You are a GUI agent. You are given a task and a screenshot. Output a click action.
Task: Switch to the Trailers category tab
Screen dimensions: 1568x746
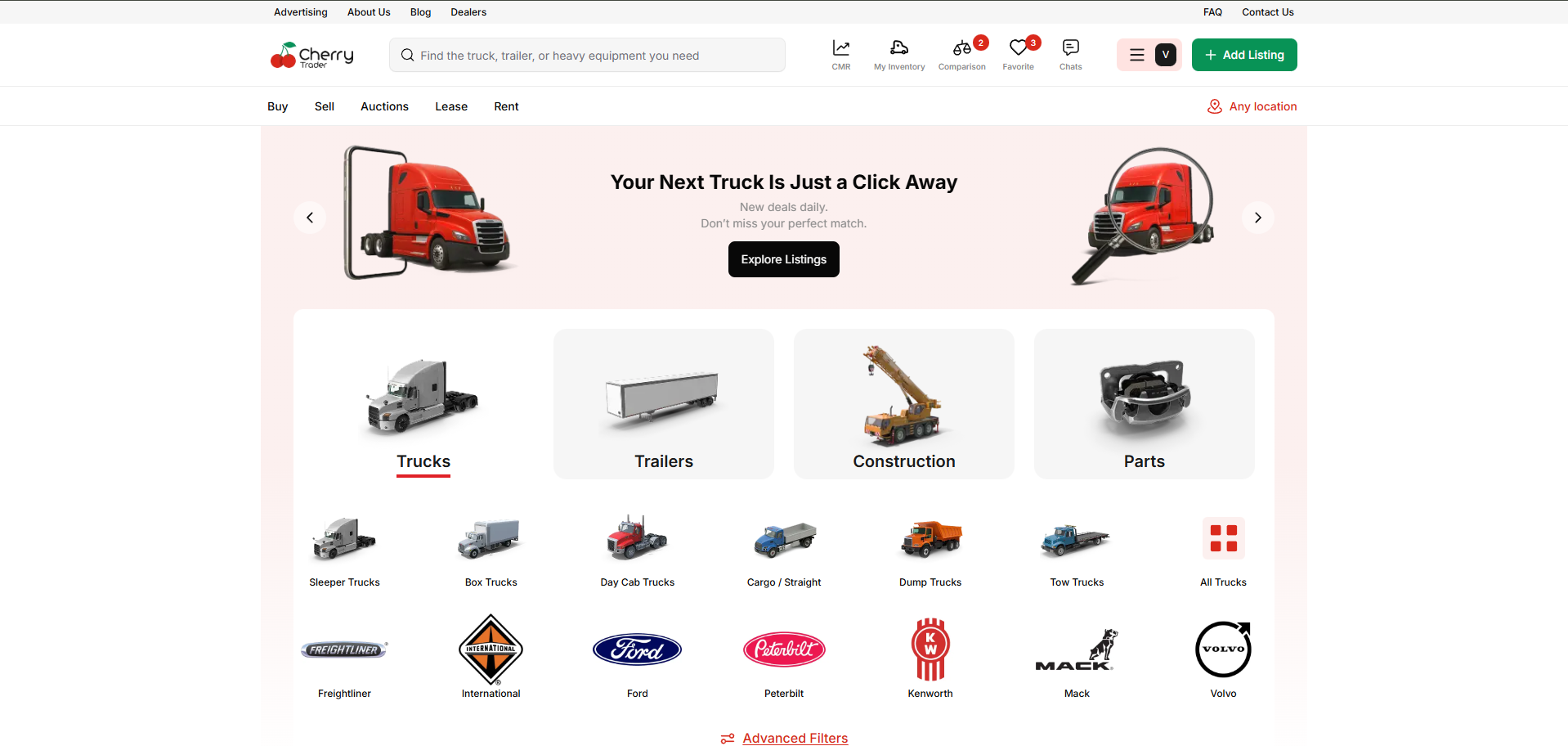pyautogui.click(x=664, y=403)
